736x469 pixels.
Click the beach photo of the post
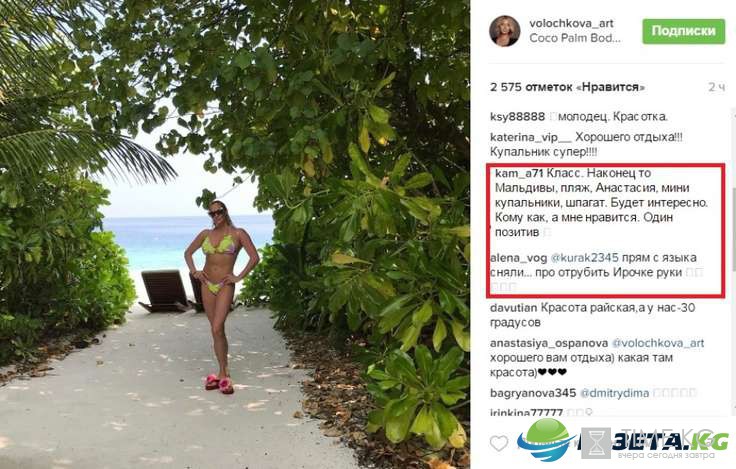click(235, 234)
